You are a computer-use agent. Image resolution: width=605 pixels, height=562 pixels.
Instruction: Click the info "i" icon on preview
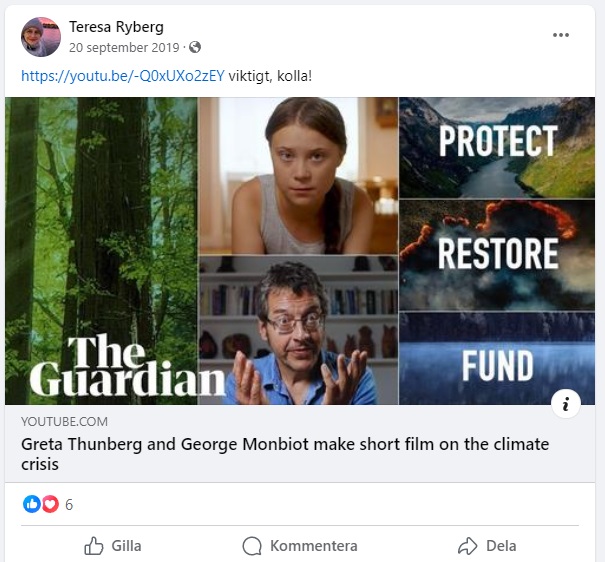click(x=565, y=403)
